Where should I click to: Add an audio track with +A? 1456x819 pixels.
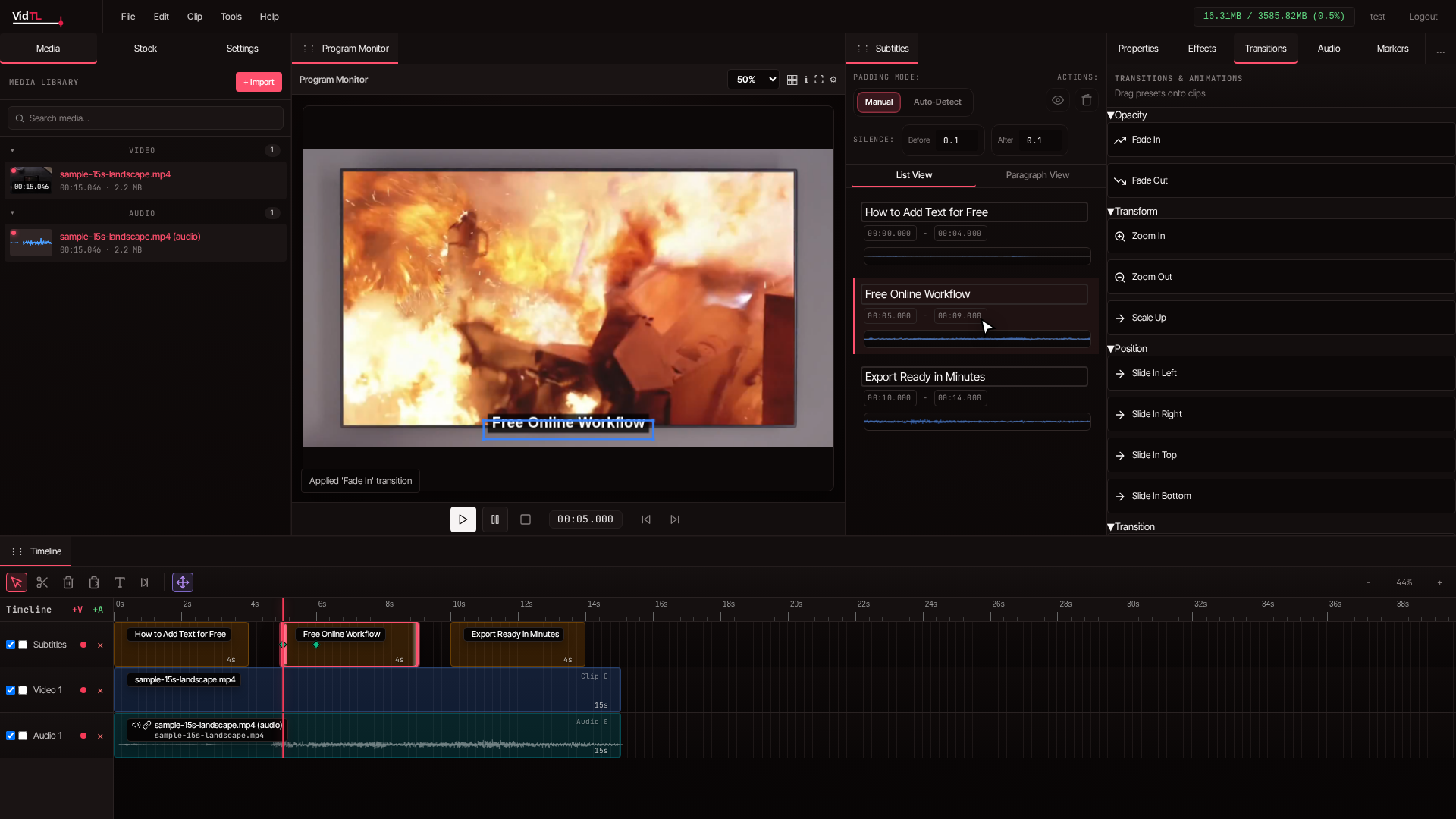pyautogui.click(x=98, y=610)
